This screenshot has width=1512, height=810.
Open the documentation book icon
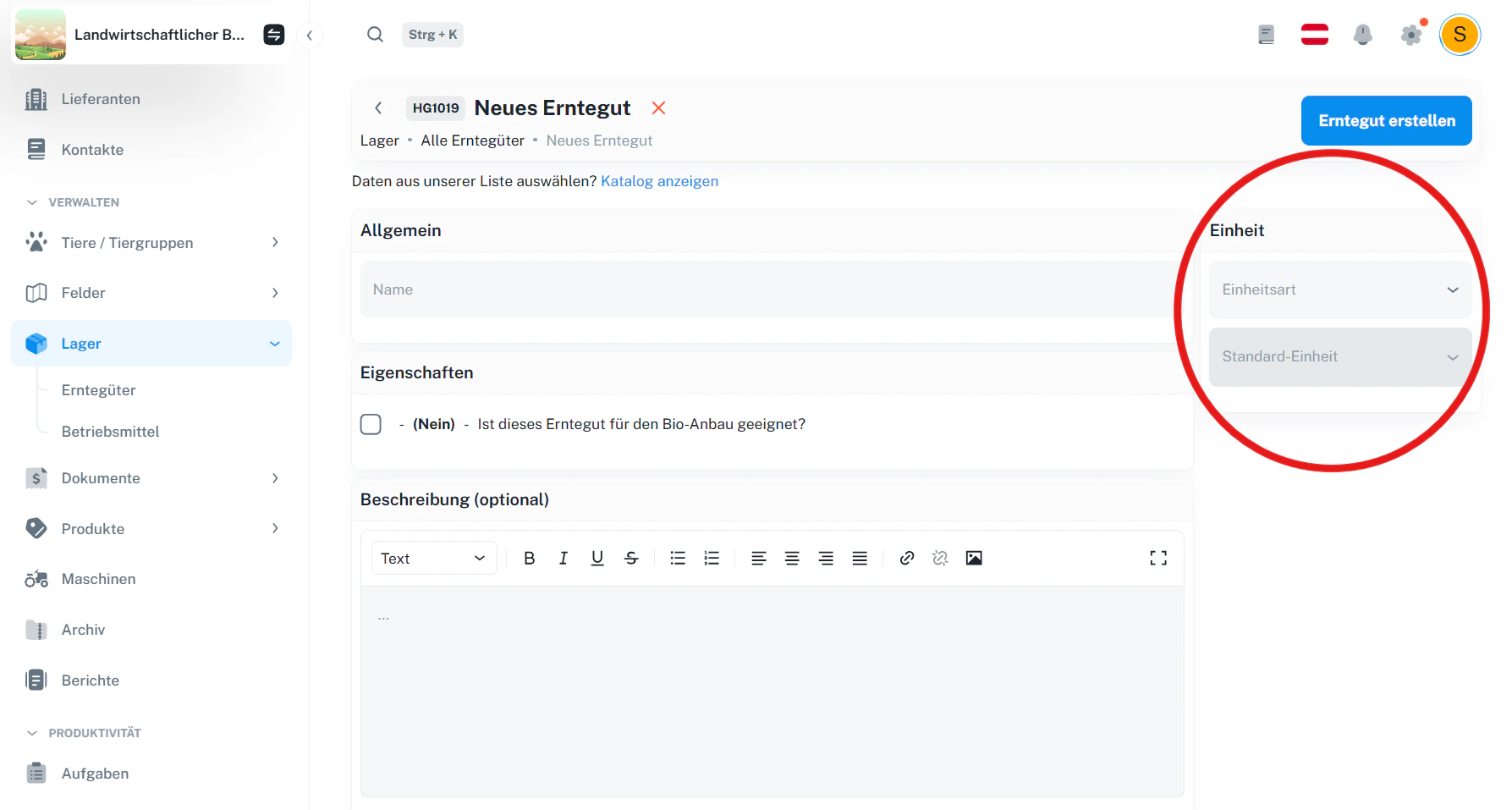(x=1266, y=35)
